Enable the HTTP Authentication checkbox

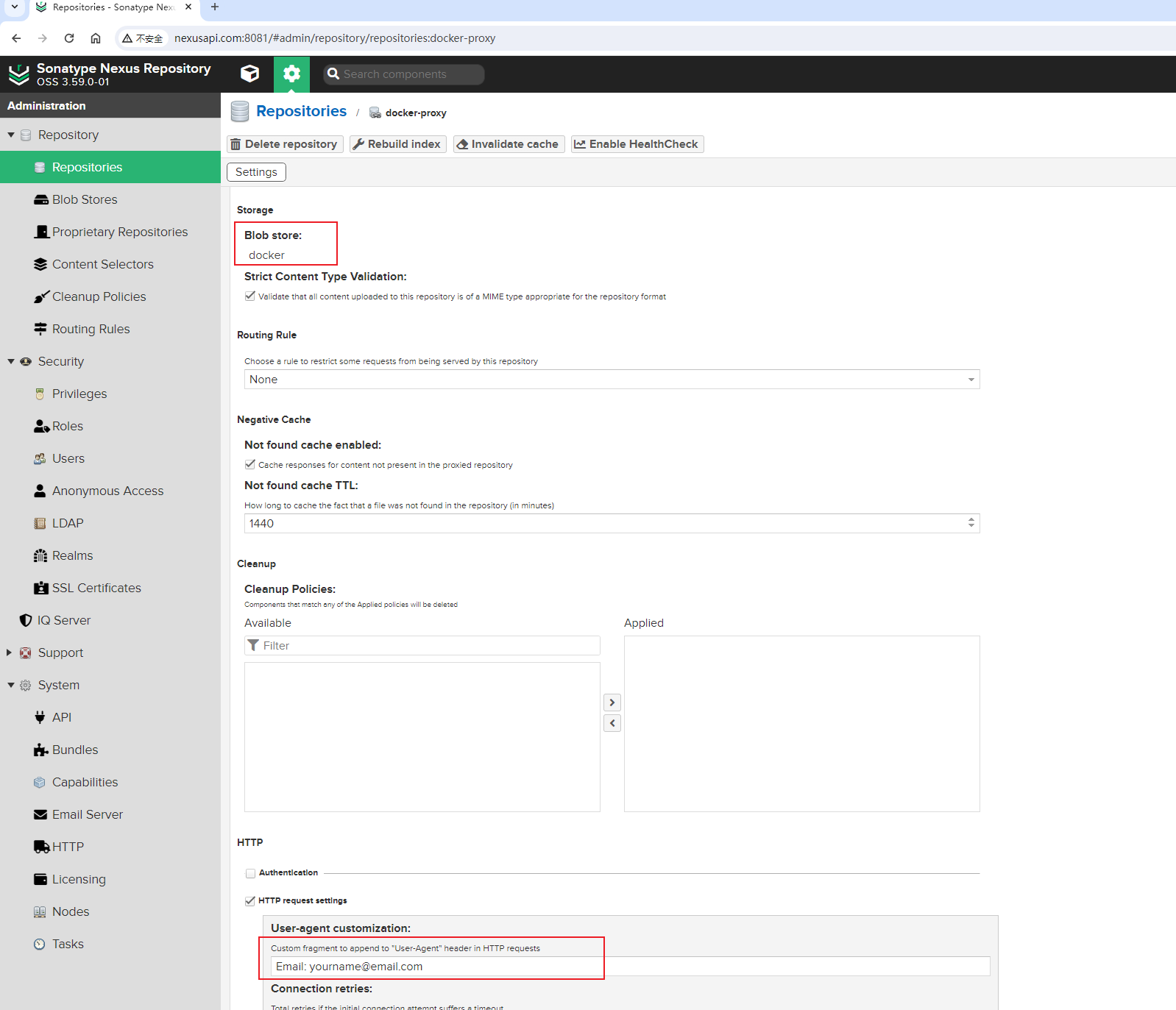pos(250,873)
